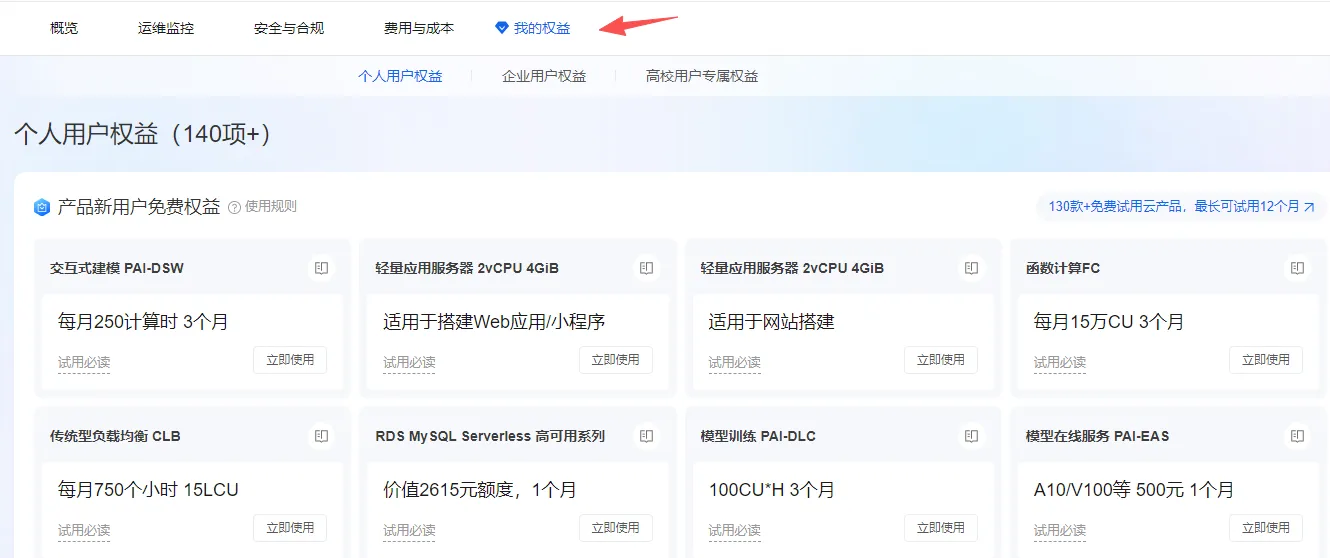Open 试用必读 on CLB card

tap(84, 530)
